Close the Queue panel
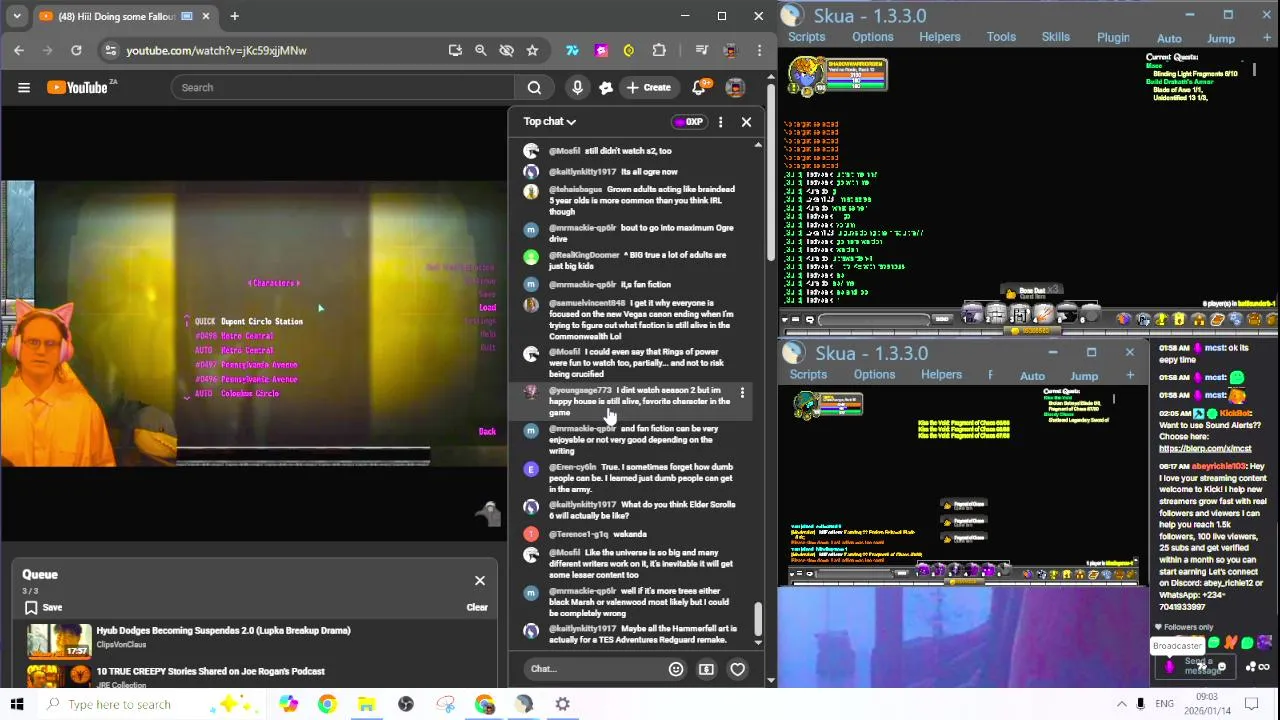This screenshot has width=1280, height=720. tap(480, 580)
